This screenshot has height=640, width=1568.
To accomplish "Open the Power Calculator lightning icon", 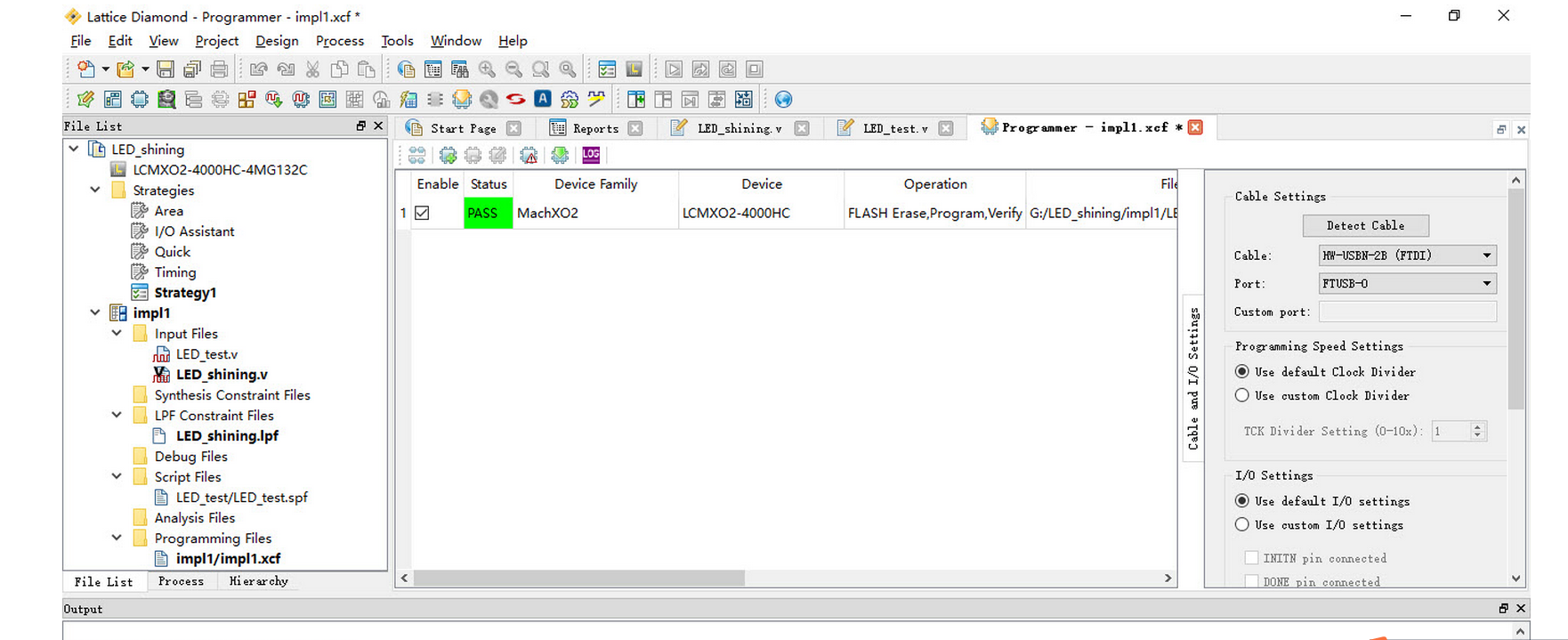I will coord(408,99).
